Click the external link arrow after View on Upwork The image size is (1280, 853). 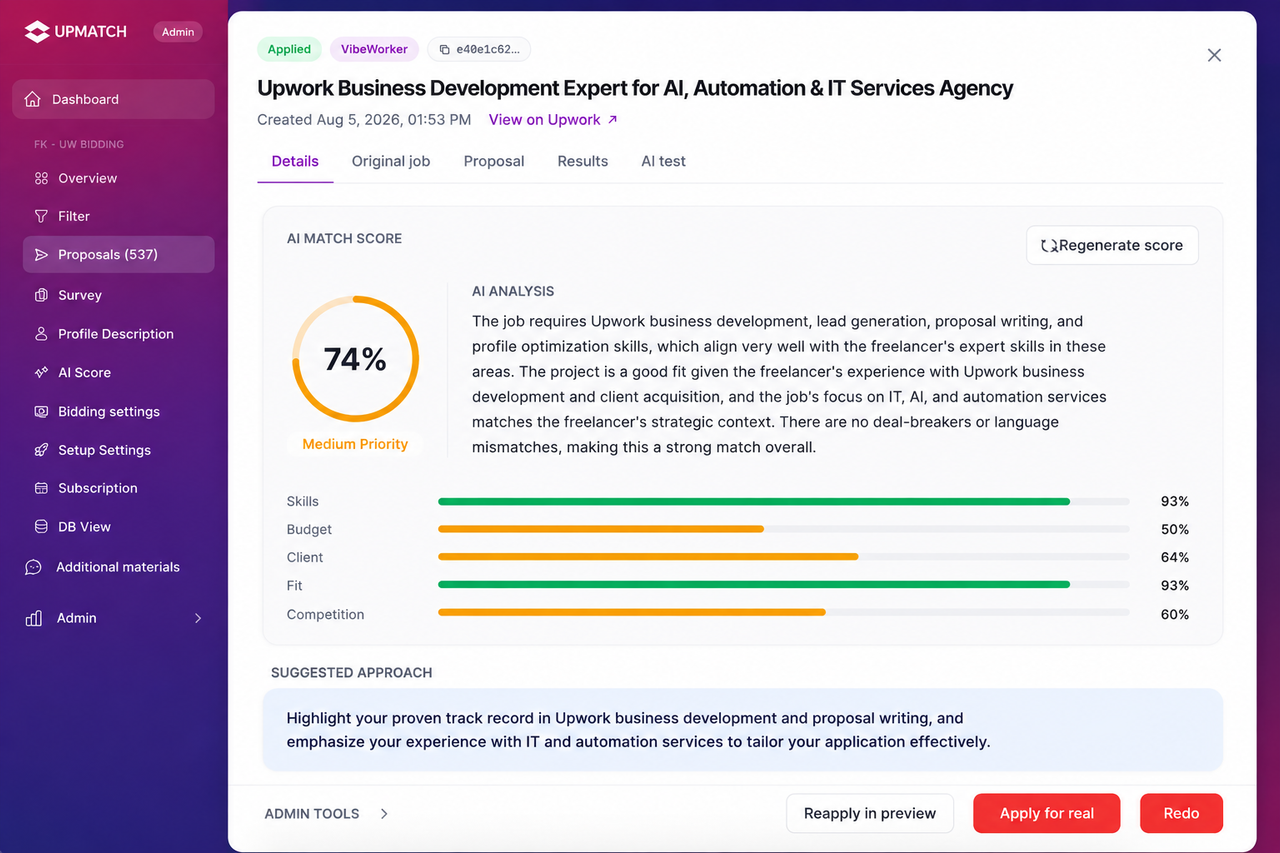(613, 119)
